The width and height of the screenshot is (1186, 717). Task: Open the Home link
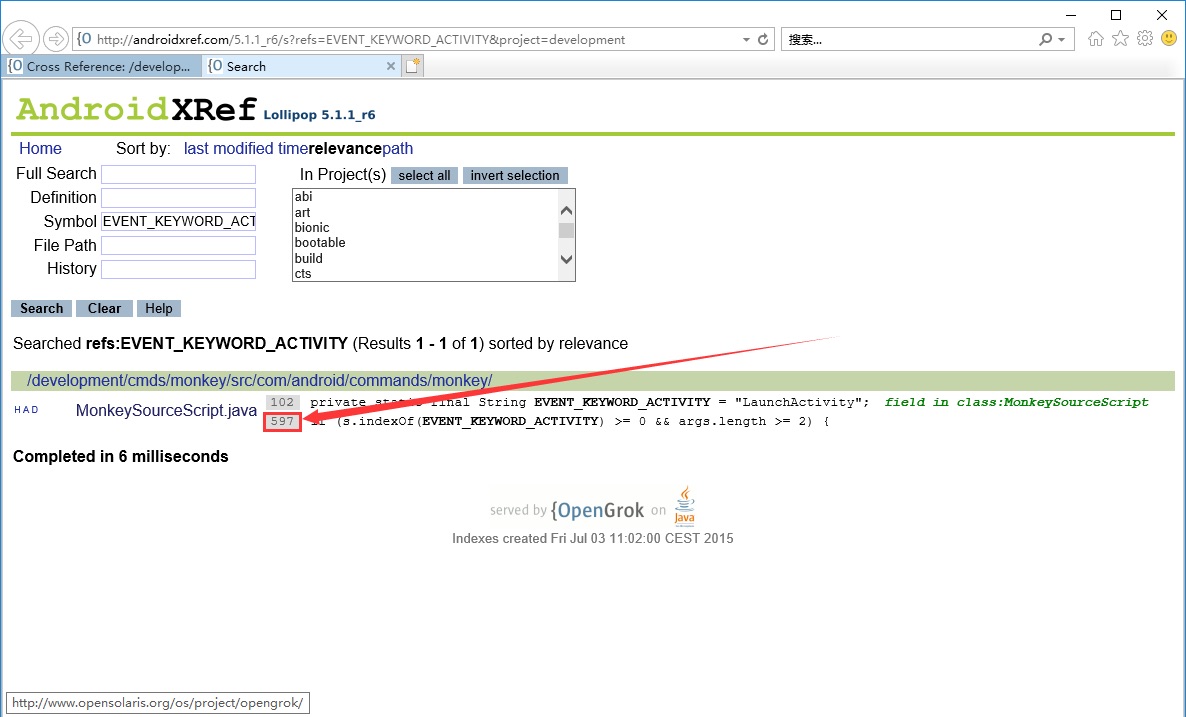click(x=40, y=148)
